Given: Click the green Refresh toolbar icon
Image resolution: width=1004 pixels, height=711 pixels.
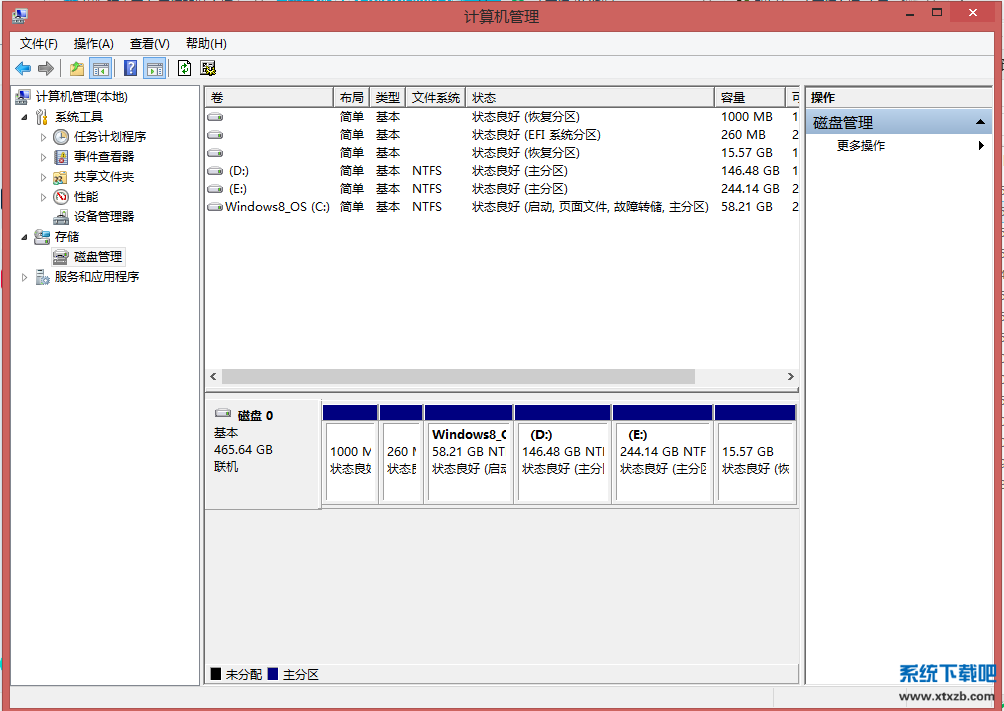Looking at the screenshot, I should click(184, 68).
